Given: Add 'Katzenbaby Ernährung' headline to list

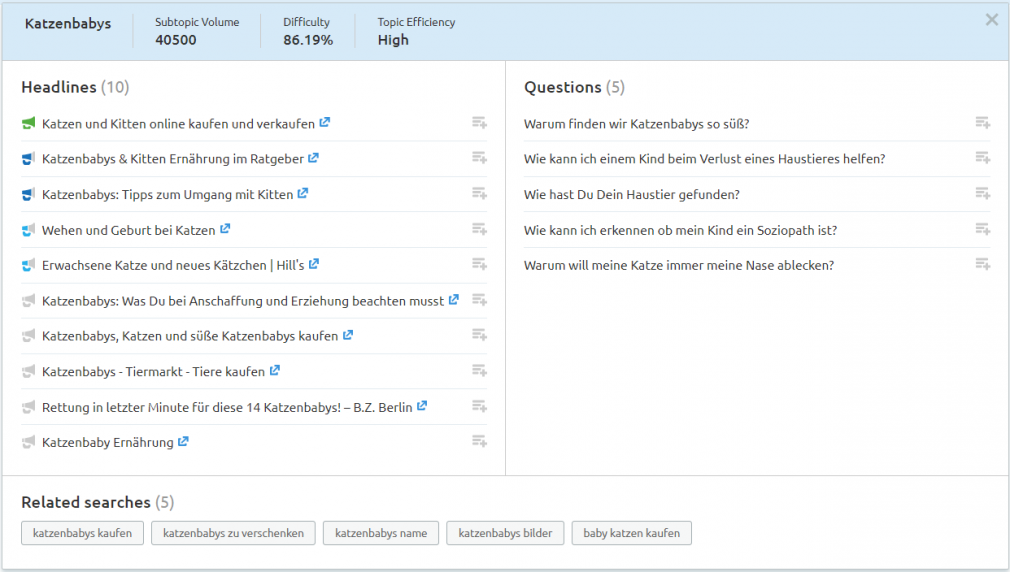Looking at the screenshot, I should [x=479, y=441].
